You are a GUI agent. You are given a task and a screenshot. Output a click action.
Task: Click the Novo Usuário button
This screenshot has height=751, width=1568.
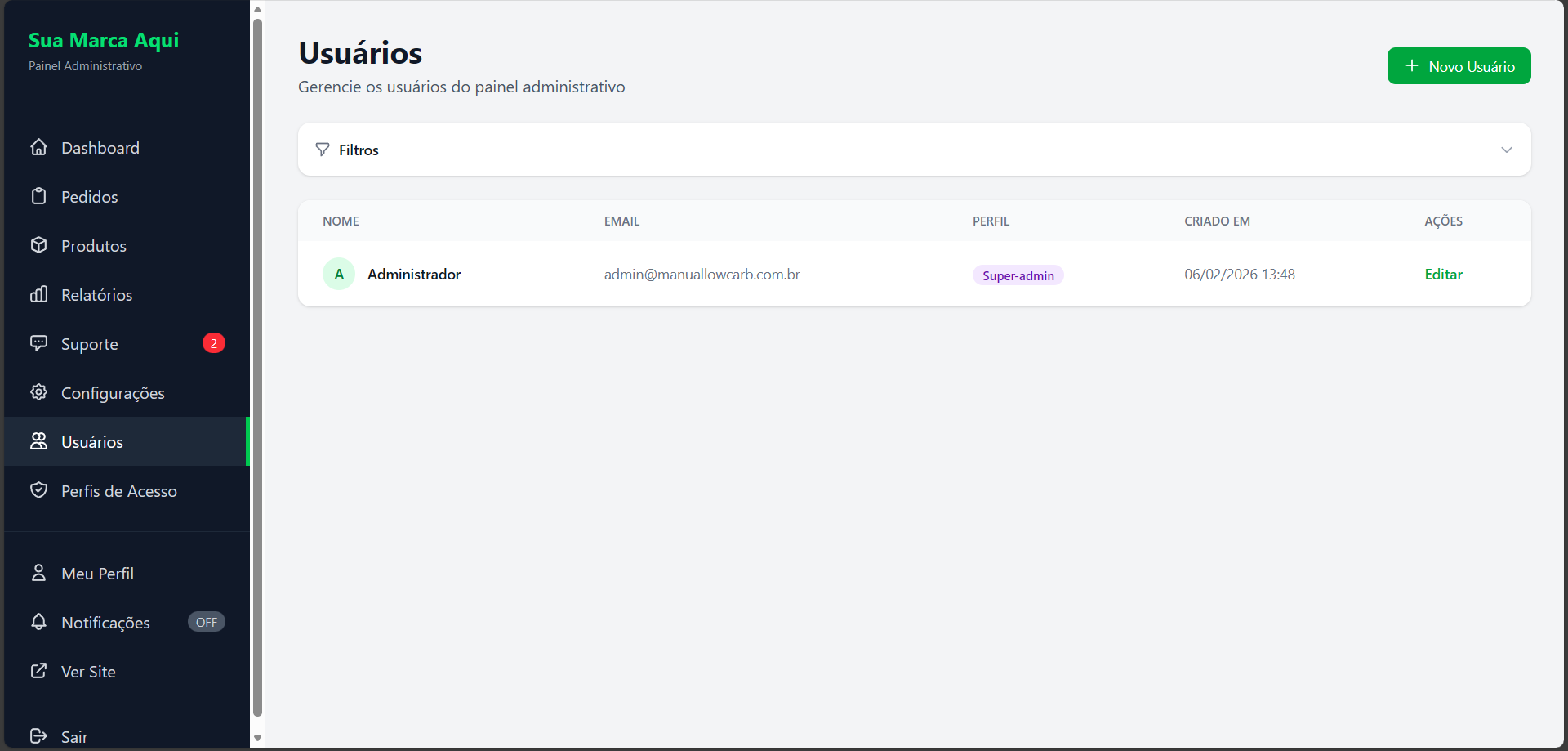click(1459, 66)
